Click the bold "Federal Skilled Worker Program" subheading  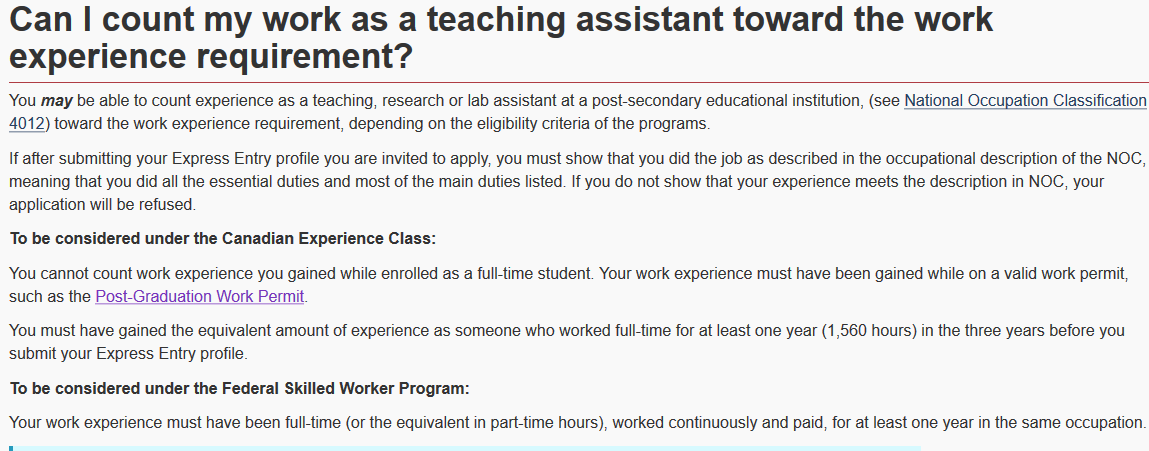(239, 387)
